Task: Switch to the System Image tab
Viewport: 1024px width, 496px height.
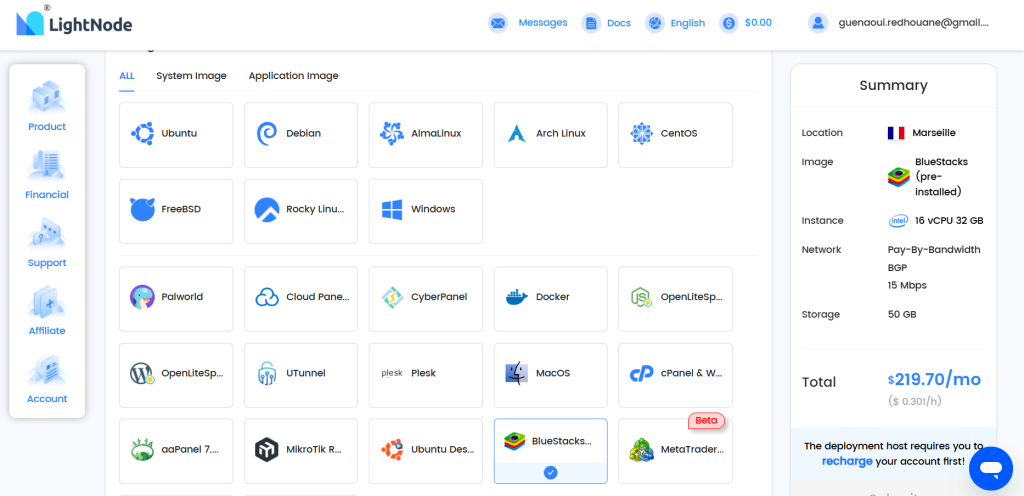Action: (191, 76)
